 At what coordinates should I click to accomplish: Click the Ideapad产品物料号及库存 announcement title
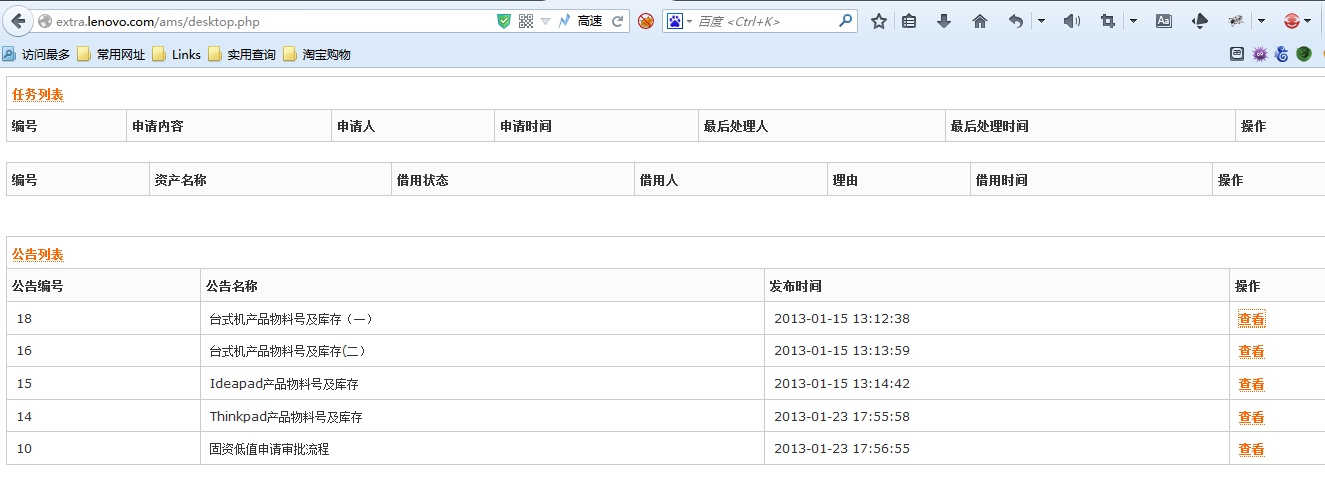[284, 384]
